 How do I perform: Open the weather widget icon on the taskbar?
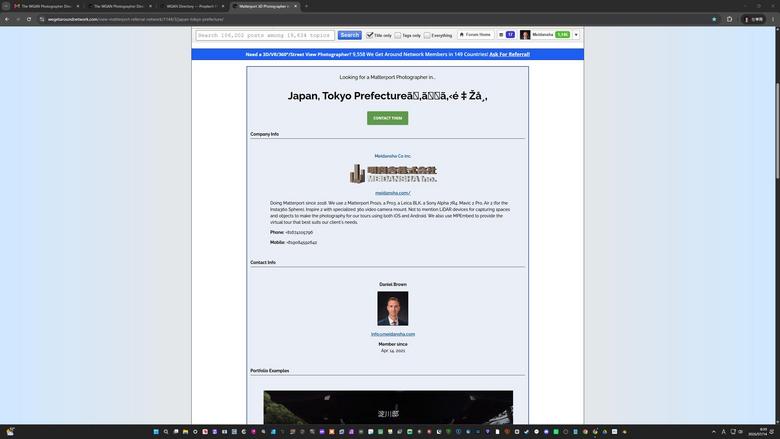coord(10,432)
